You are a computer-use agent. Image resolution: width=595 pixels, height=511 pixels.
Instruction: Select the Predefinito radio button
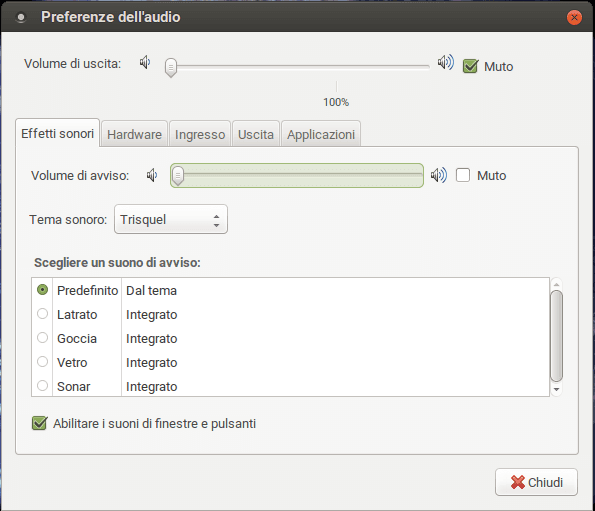click(42, 290)
